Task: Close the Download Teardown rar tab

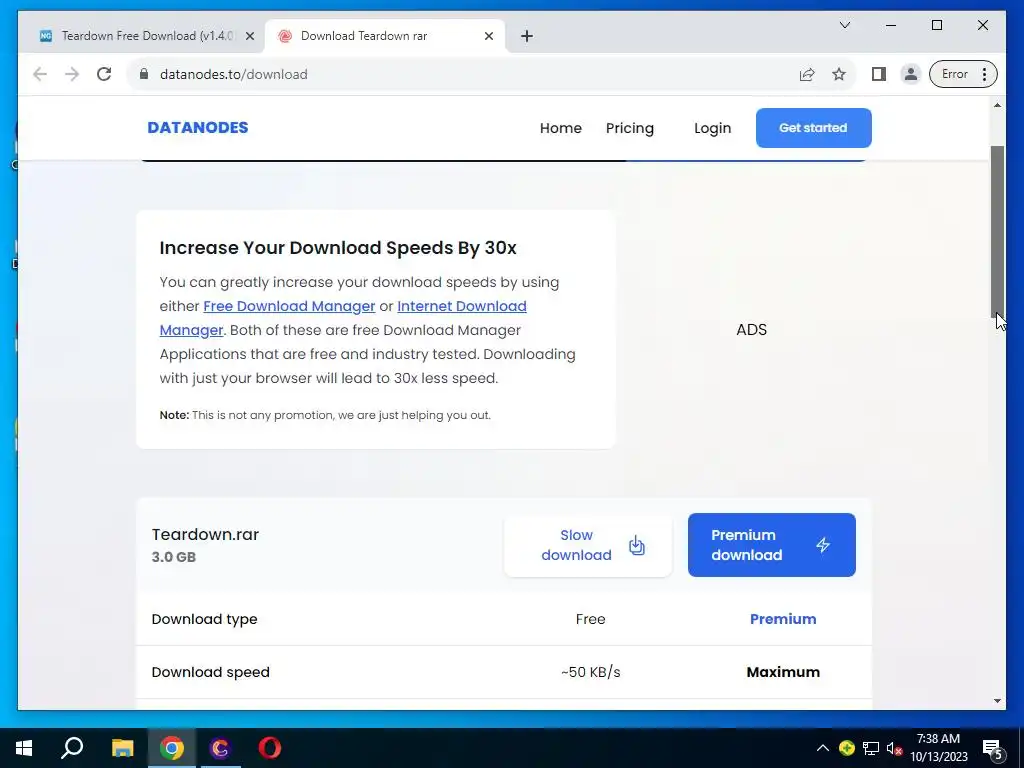Action: coord(488,36)
